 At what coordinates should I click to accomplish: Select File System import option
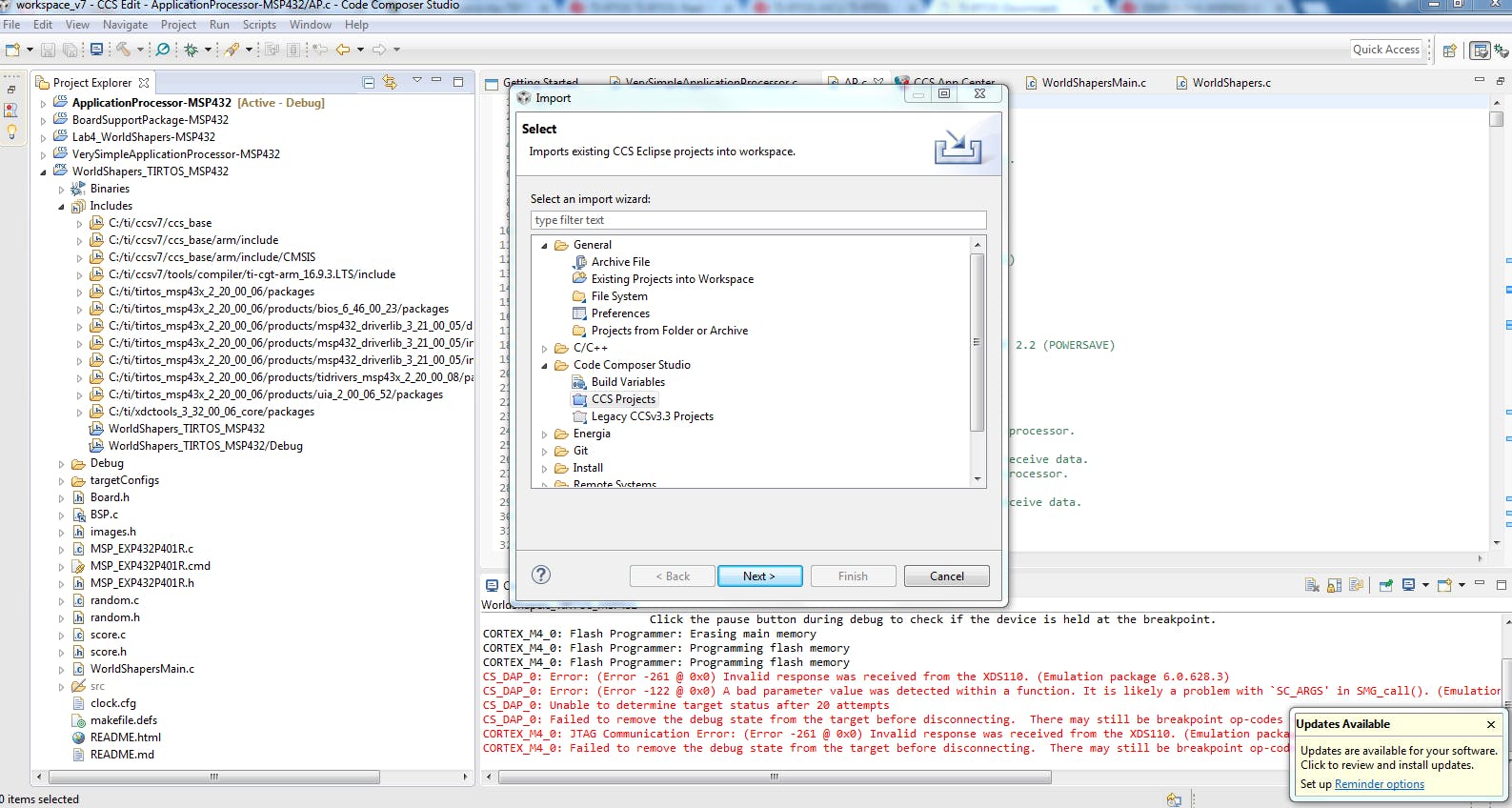tap(619, 296)
